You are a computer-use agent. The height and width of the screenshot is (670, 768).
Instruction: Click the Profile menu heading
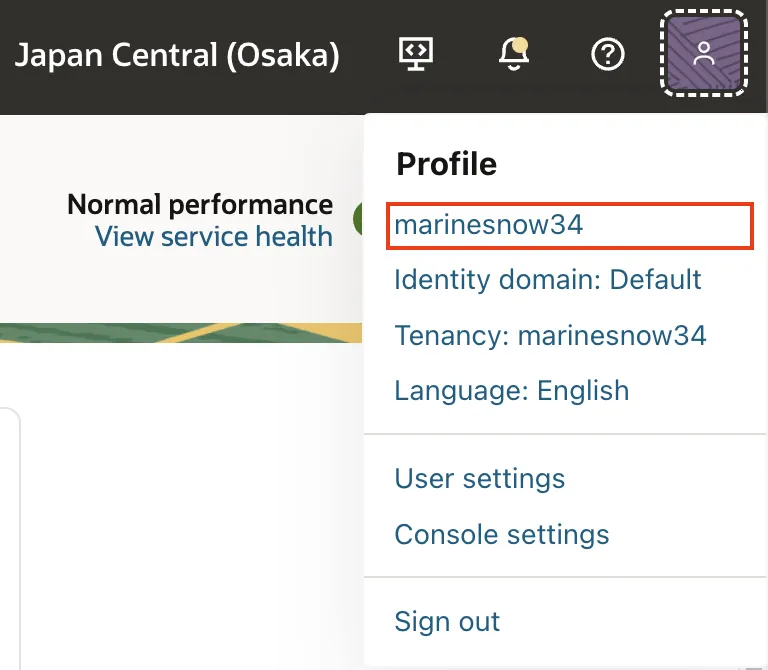446,163
